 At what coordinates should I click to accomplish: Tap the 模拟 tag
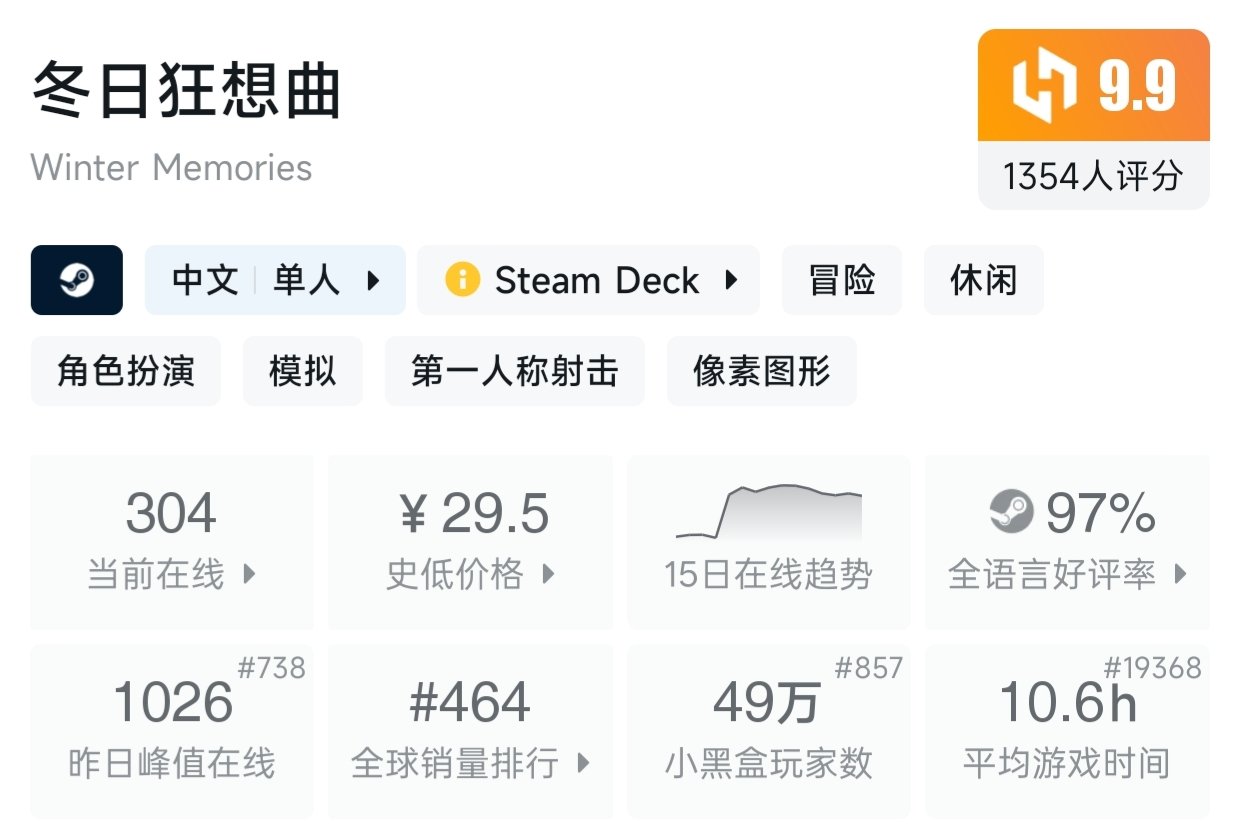302,371
